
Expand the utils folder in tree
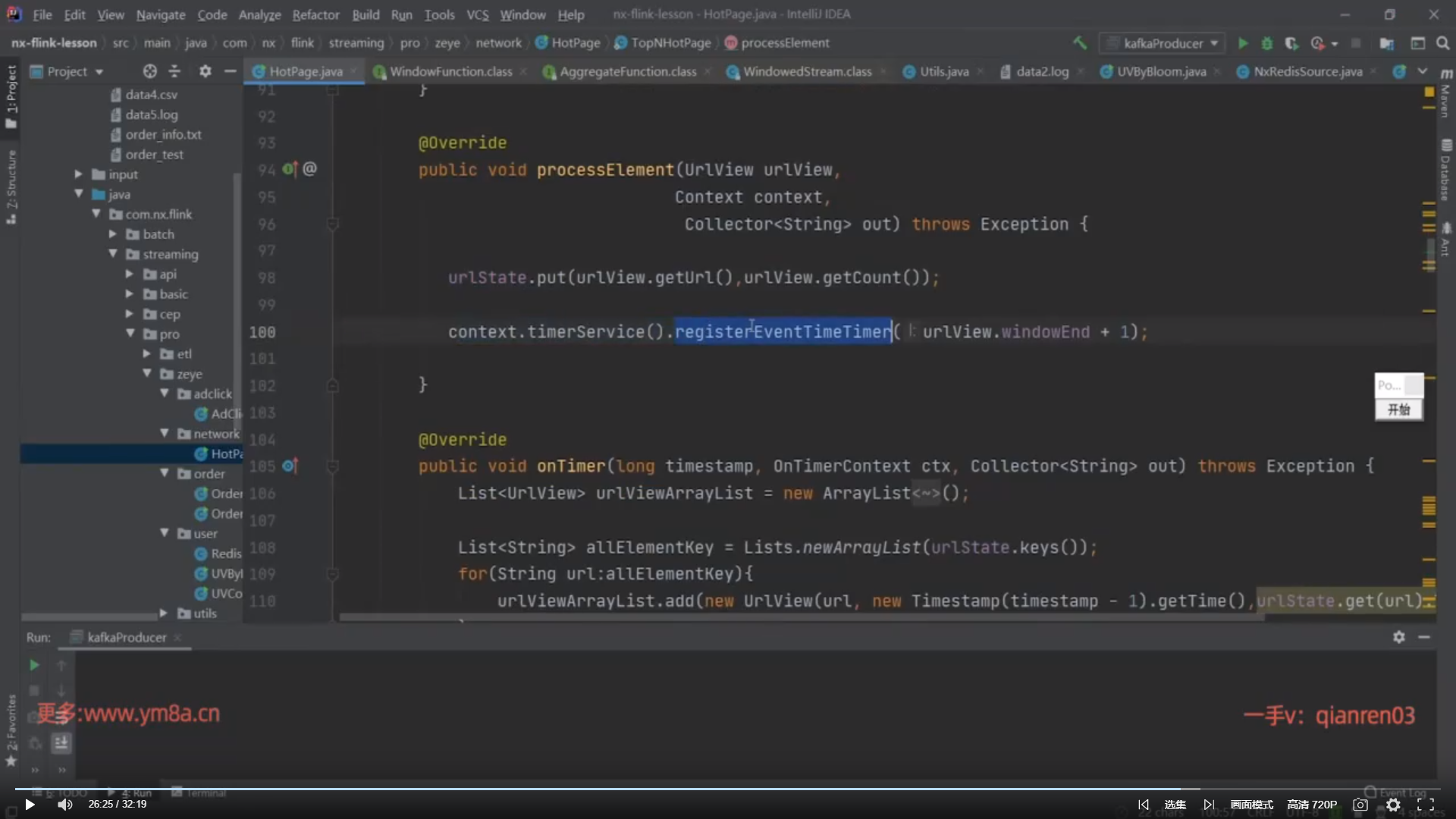[163, 613]
